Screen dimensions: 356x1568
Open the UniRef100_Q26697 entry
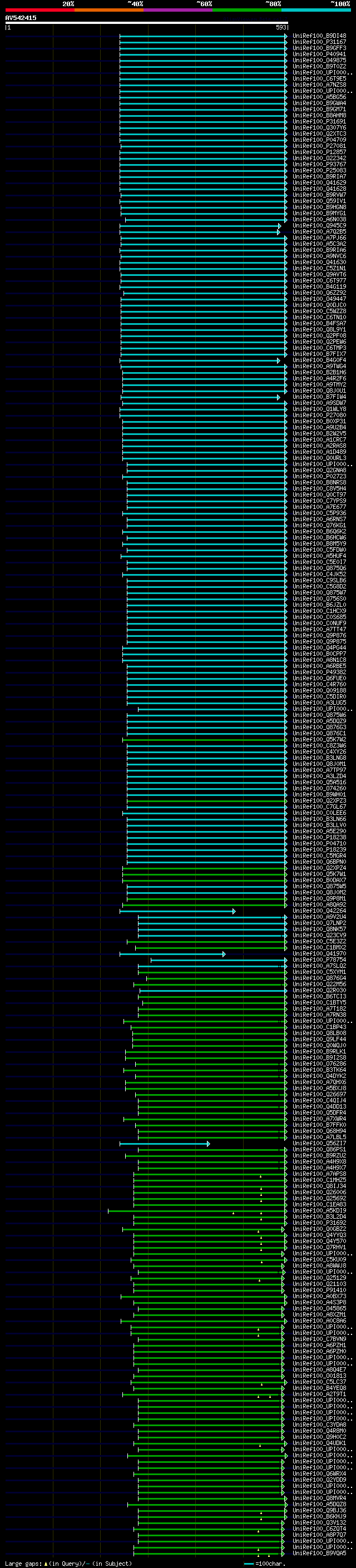click(319, 1095)
